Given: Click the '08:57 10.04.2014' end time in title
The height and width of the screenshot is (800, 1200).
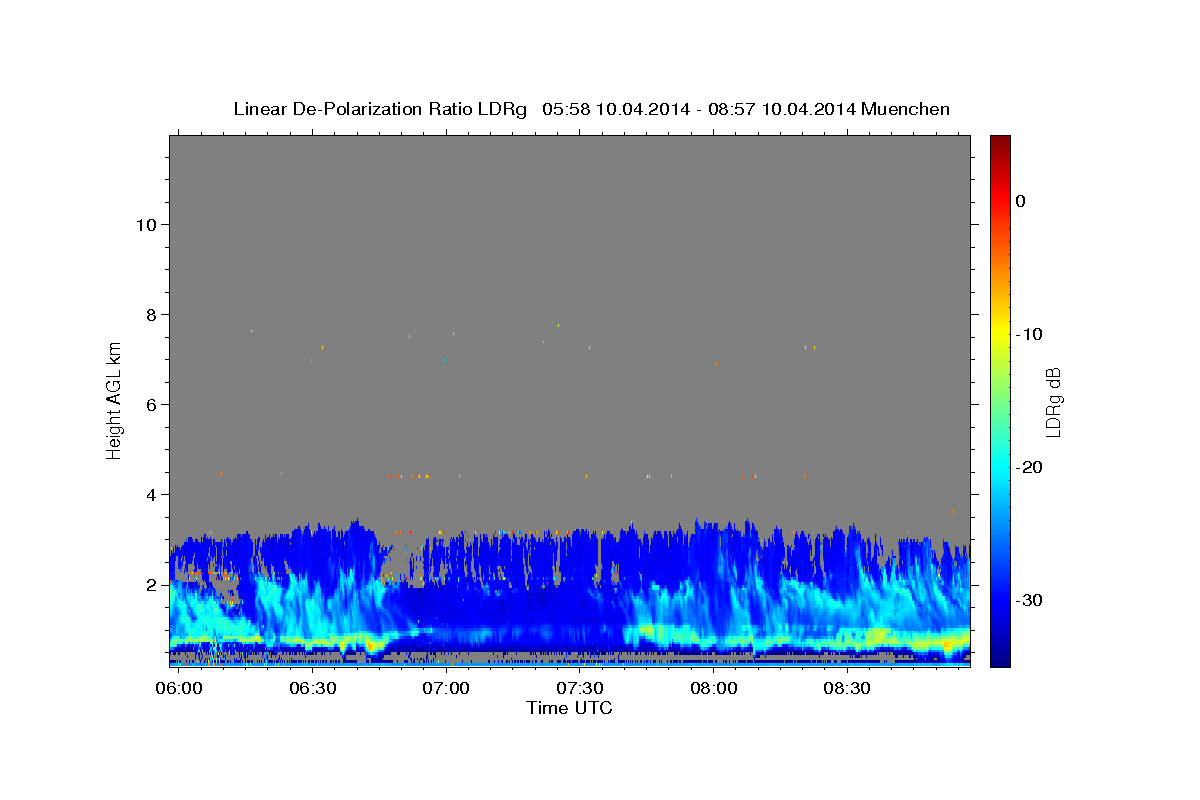Looking at the screenshot, I should click(782, 109).
